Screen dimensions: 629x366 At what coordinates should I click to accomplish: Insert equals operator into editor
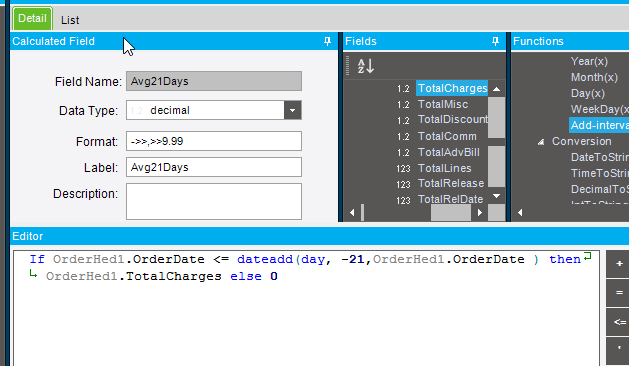point(618,293)
